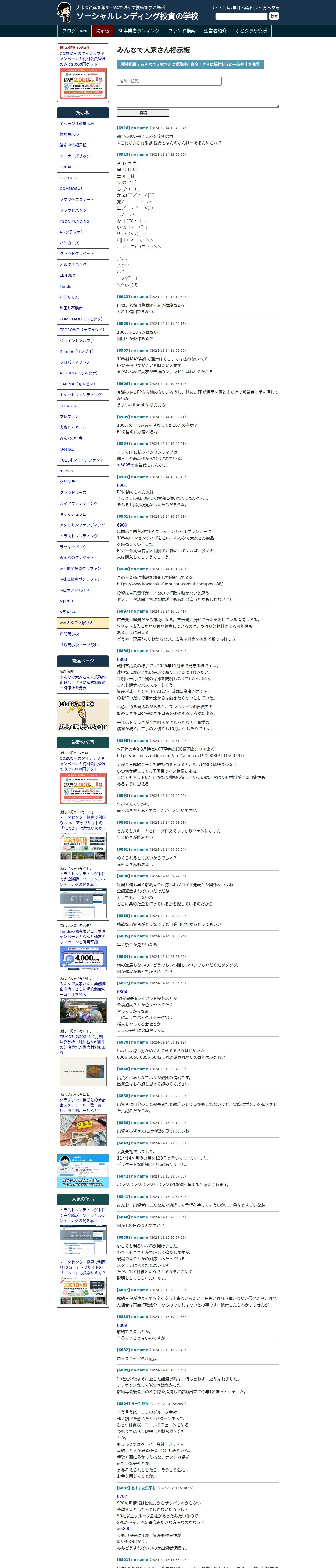Open ヤマワケエステート board link
The height and width of the screenshot is (1568, 336).
(83, 200)
